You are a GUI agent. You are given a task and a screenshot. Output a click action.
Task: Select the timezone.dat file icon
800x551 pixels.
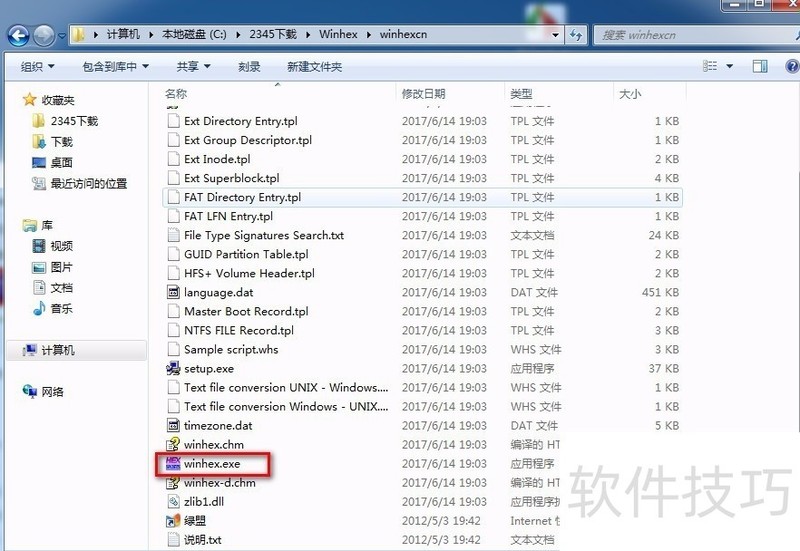[x=173, y=425]
